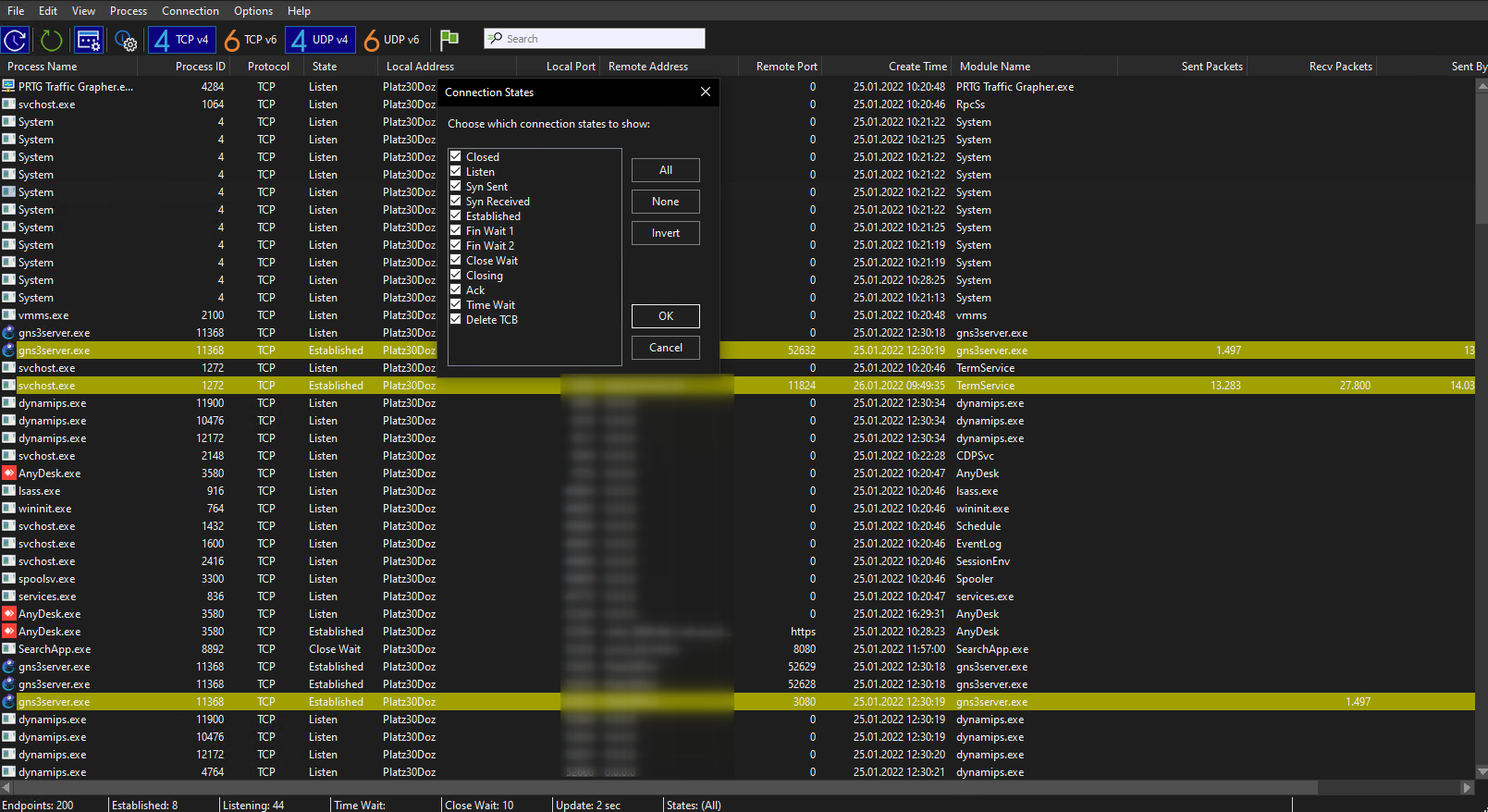Click the horizontal scrollbar right arrow
Image resolution: width=1488 pixels, height=812 pixels.
1467,787
